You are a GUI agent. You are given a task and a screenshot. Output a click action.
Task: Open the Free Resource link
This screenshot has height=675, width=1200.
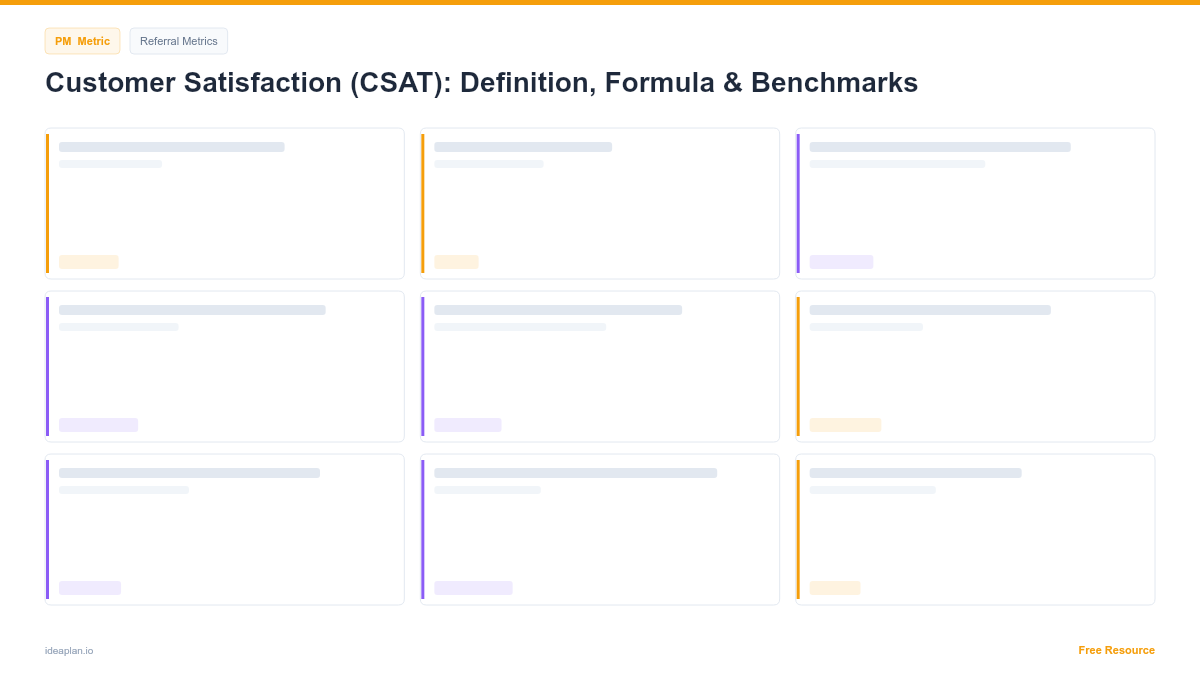[x=1116, y=650]
